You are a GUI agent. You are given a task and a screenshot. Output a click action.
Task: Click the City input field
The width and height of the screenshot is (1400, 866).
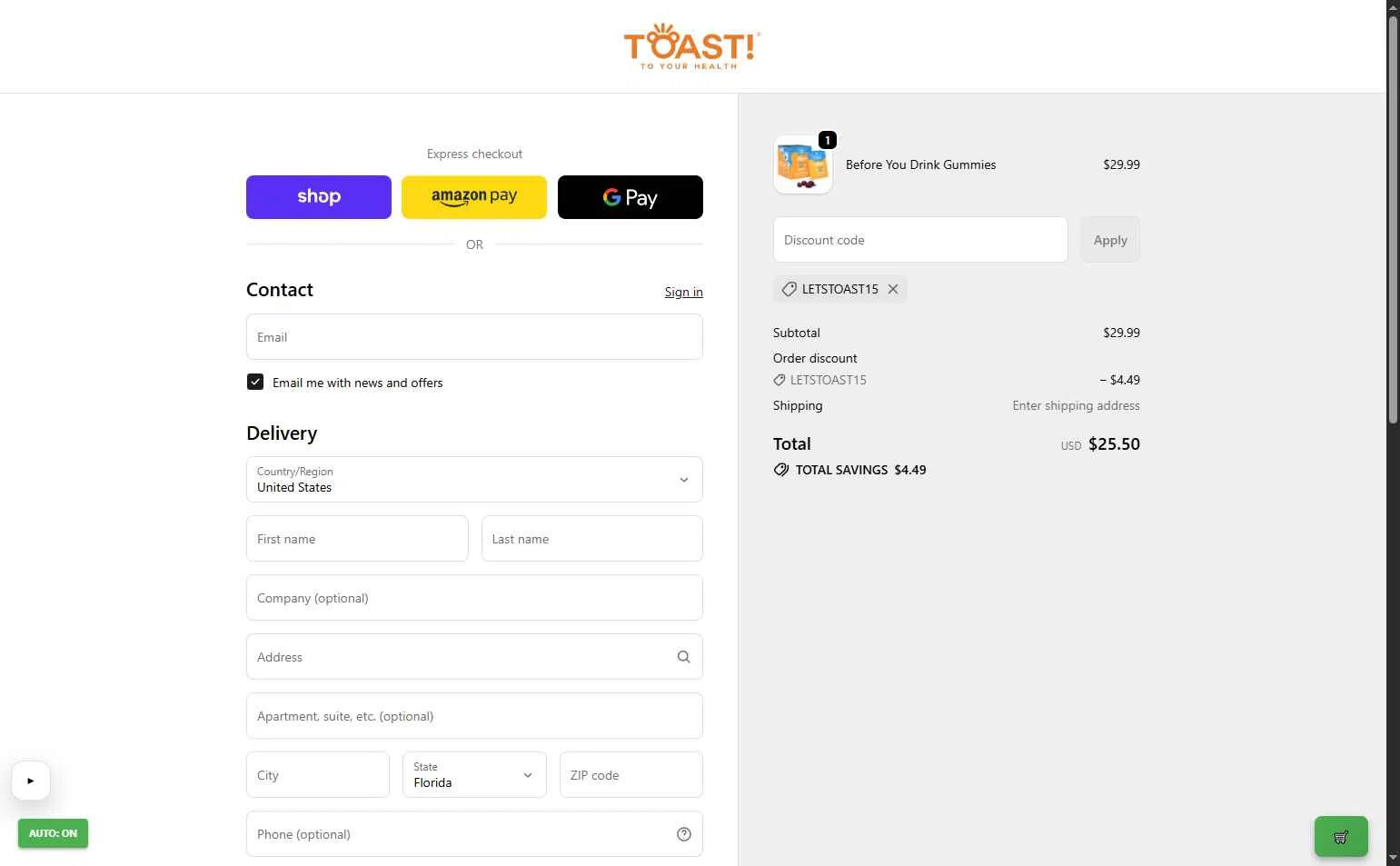(x=318, y=775)
